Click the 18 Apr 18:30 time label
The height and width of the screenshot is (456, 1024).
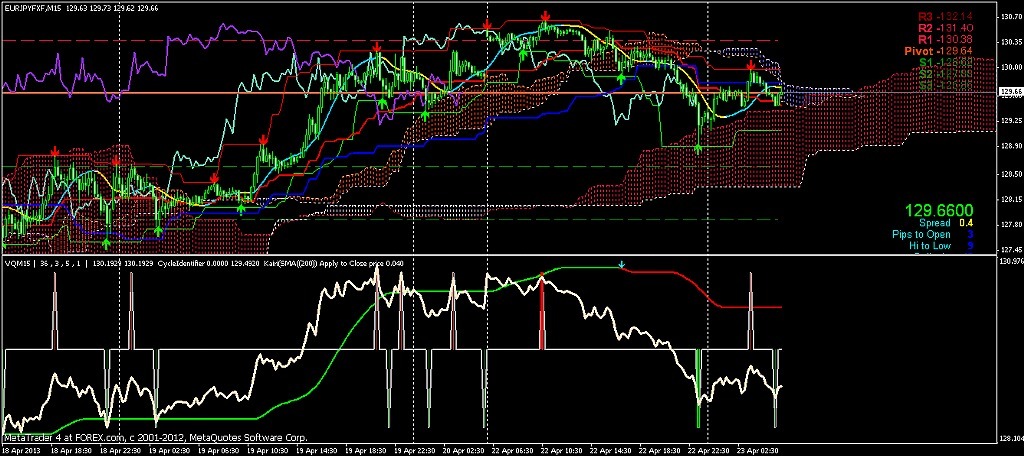point(70,451)
